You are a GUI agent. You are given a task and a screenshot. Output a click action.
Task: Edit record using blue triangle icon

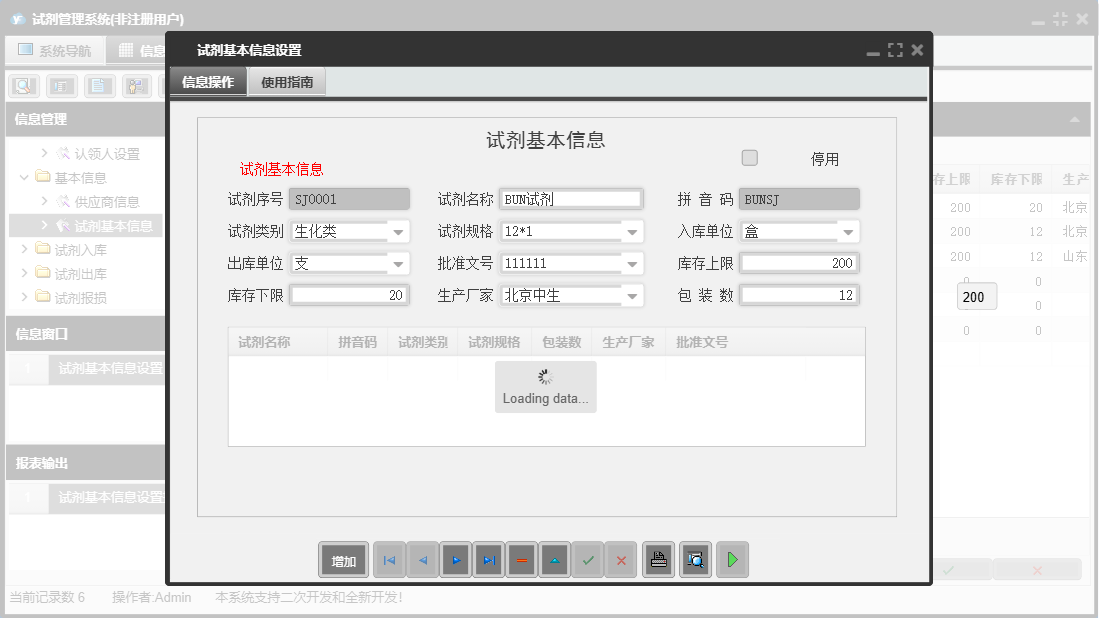coord(554,559)
